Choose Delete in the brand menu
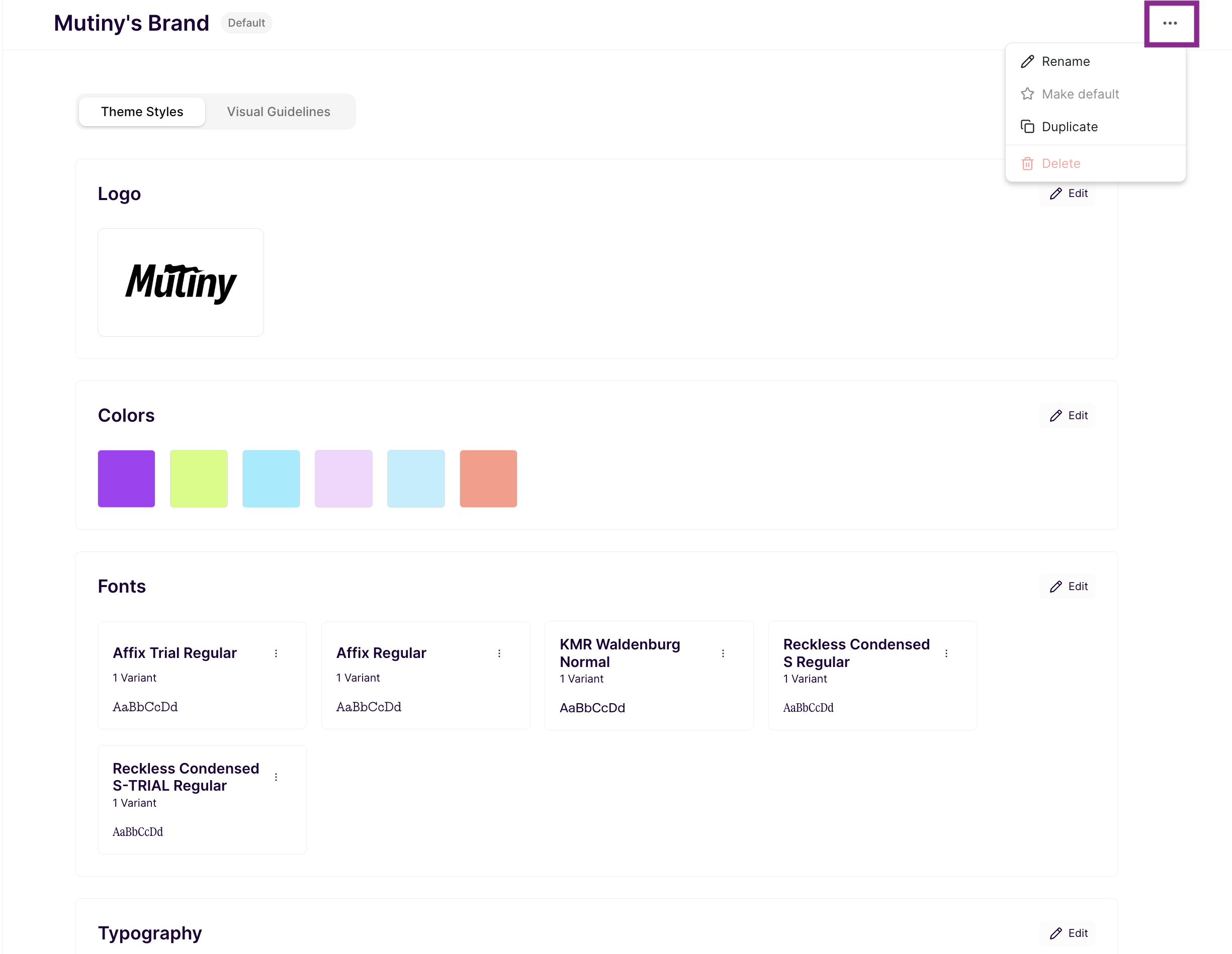 pos(1095,163)
